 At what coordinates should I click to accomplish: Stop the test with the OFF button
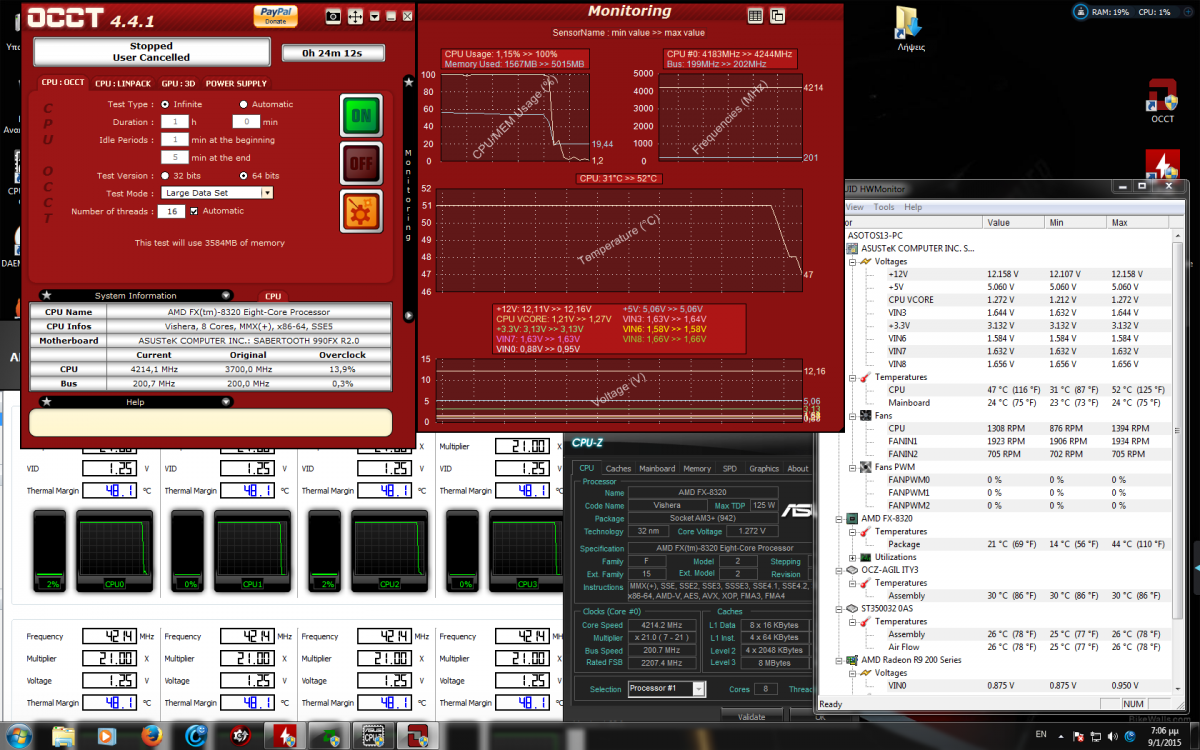[361, 163]
